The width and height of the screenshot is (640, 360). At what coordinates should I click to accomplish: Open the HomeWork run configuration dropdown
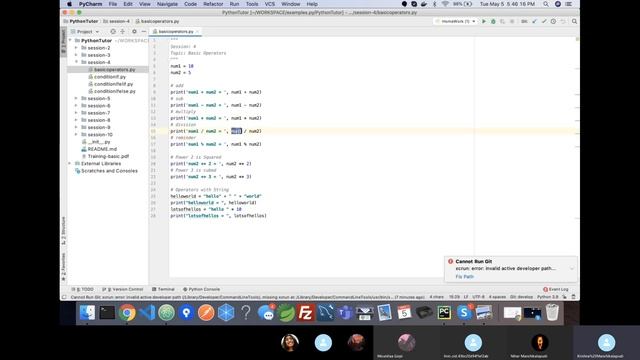tap(456, 21)
